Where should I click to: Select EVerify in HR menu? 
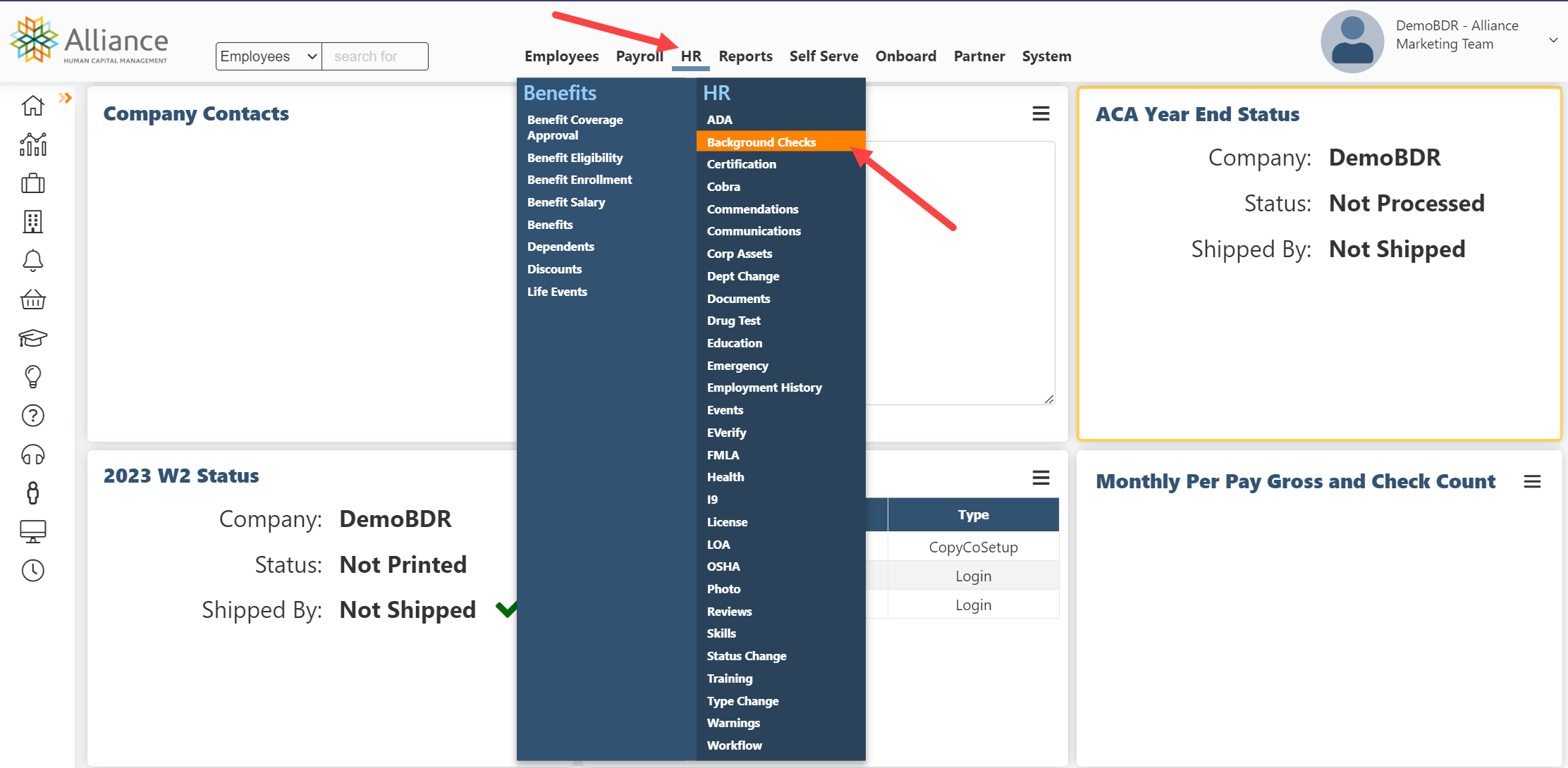click(726, 433)
